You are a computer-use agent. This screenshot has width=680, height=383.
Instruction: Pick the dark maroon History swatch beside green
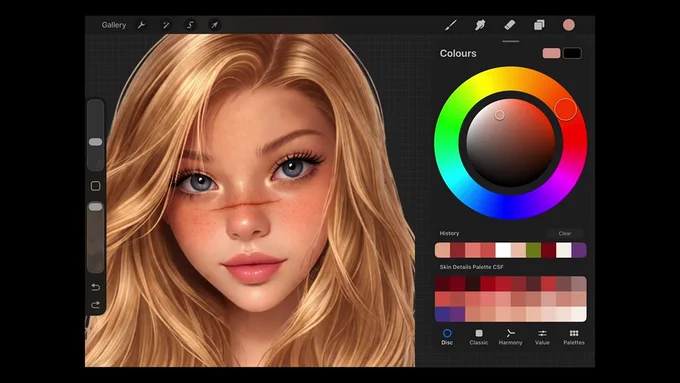pos(549,250)
